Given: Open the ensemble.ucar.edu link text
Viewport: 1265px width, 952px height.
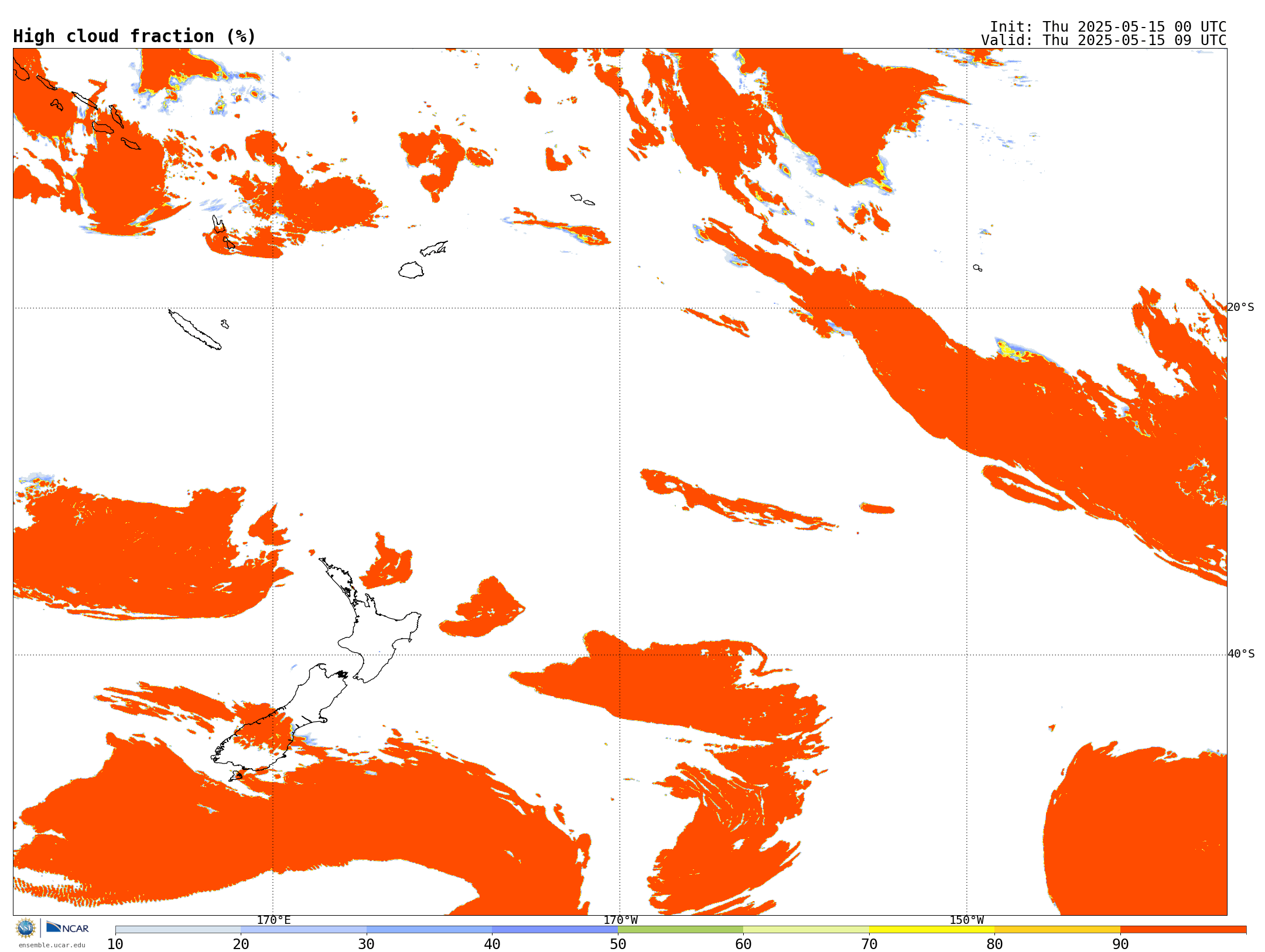Looking at the screenshot, I should 52,945.
